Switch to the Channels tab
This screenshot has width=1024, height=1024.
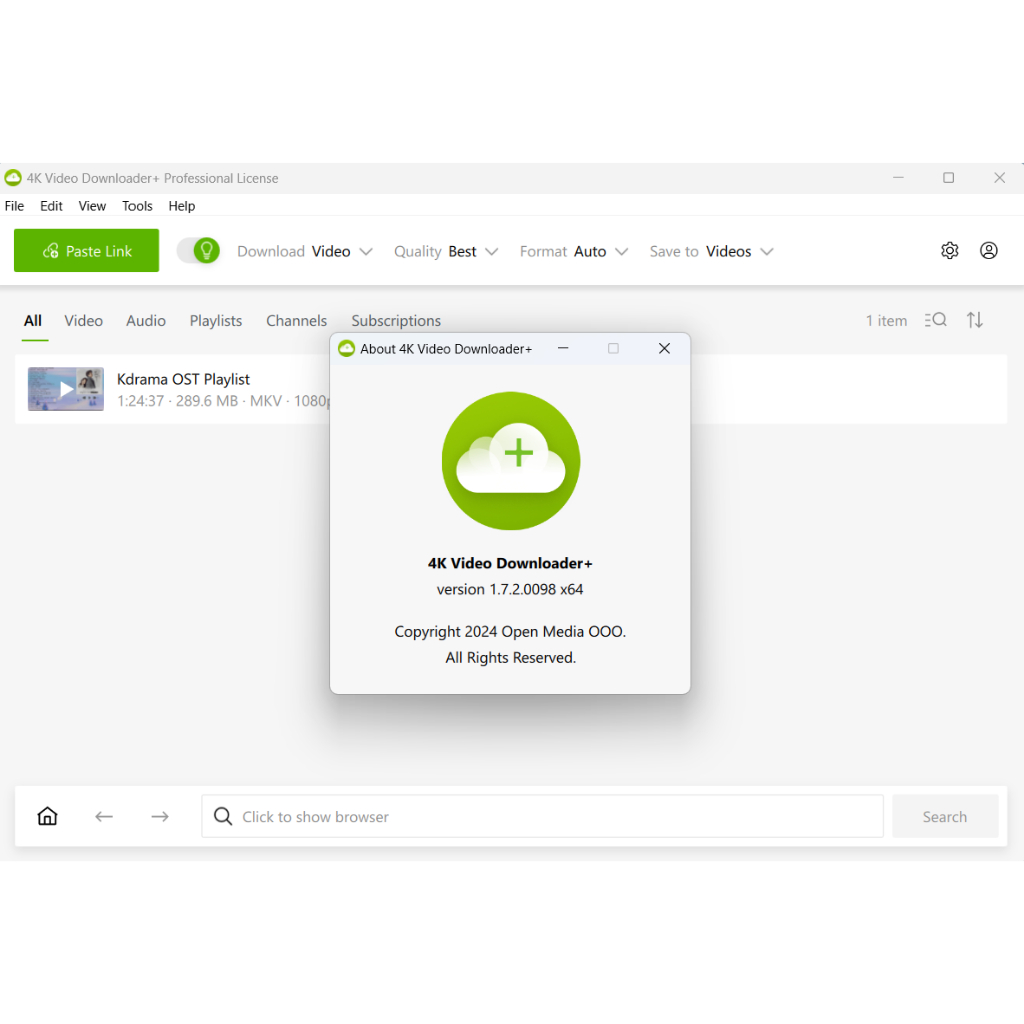point(296,321)
